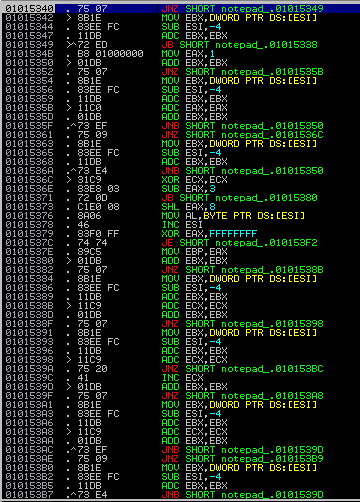360x502 pixels.
Task: Select the ADC EAX,EAX instruction
Action: click(x=194, y=107)
